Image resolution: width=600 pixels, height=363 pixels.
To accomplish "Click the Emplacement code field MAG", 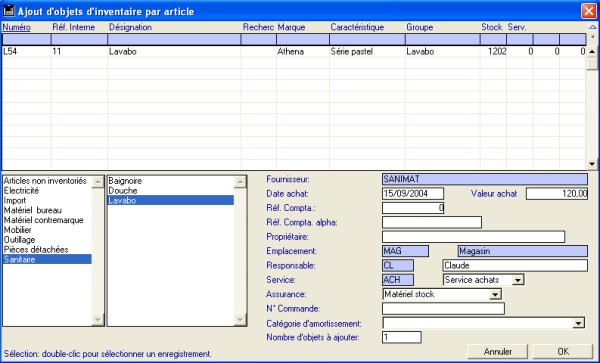I will pyautogui.click(x=405, y=251).
